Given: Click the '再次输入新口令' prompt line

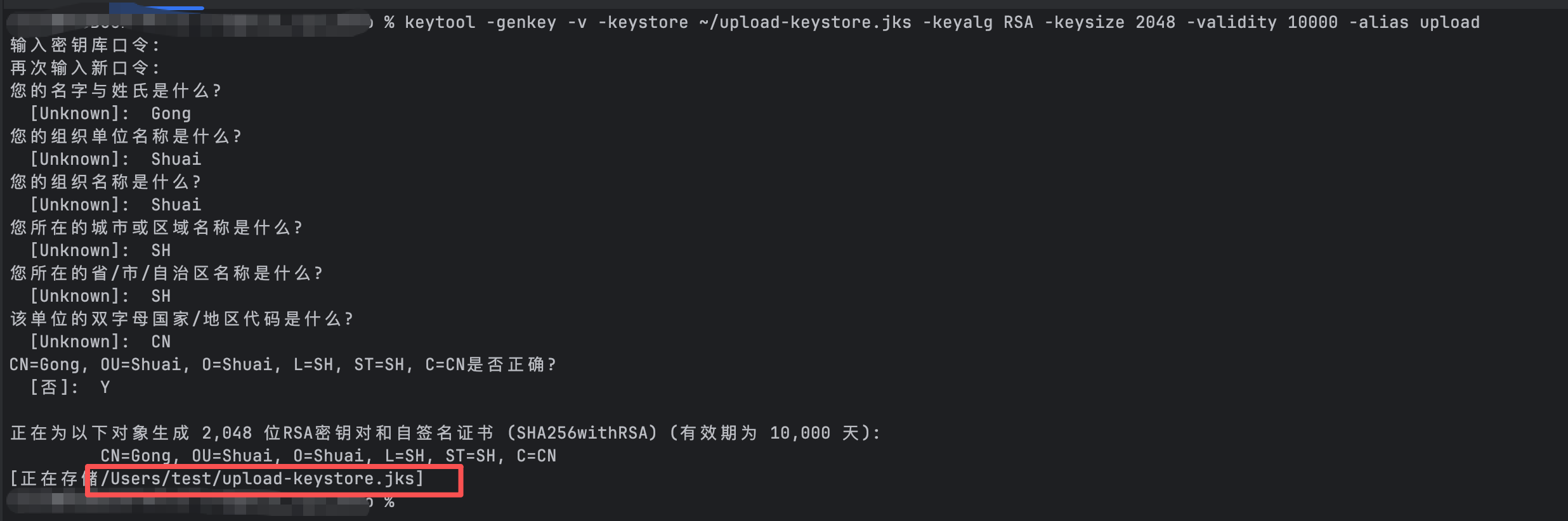Looking at the screenshot, I should (85, 68).
